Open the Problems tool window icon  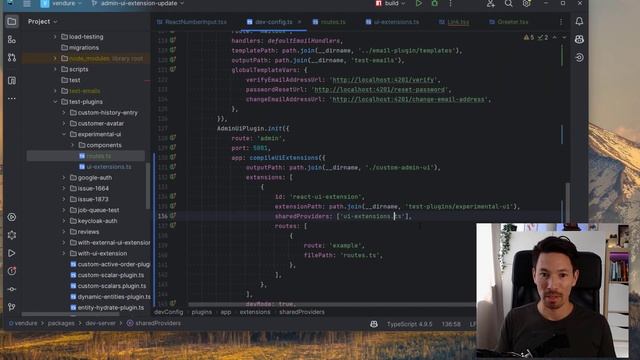12,271
